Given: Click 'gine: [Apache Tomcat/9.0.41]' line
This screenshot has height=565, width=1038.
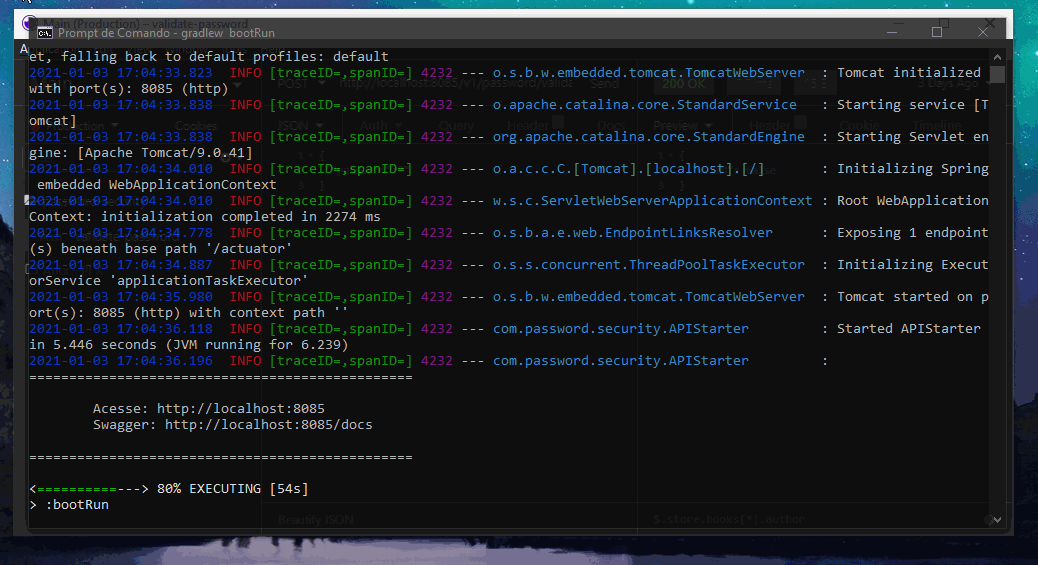Looking at the screenshot, I should 141,152.
